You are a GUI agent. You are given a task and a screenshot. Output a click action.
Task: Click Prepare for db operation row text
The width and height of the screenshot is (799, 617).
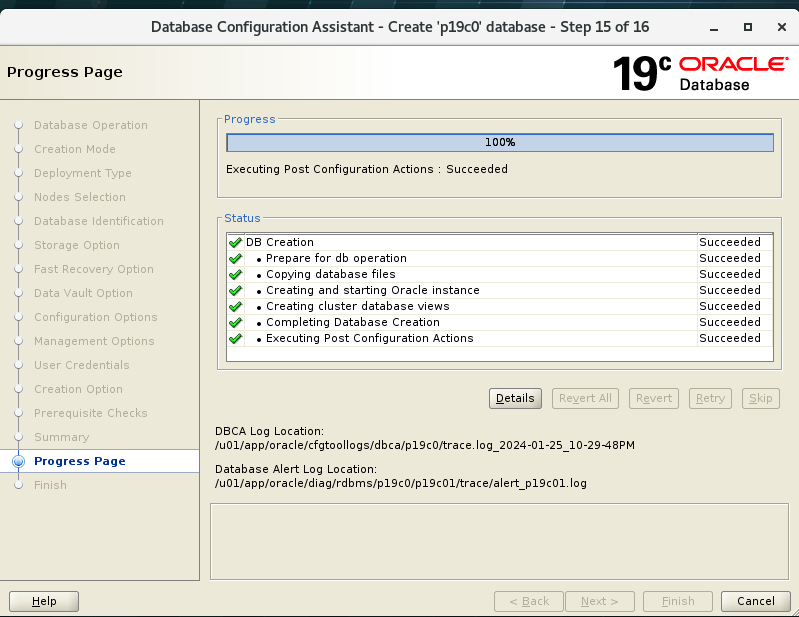coord(336,258)
